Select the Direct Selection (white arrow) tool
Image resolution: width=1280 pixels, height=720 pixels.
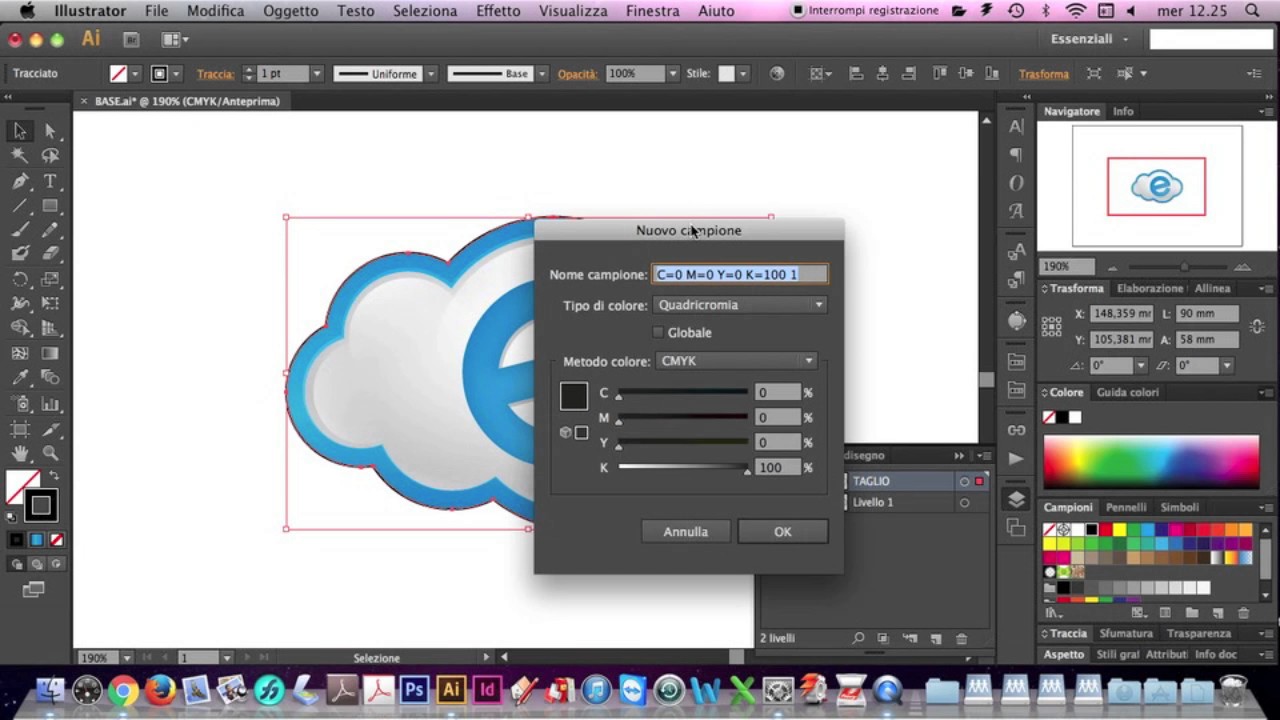pyautogui.click(x=50, y=131)
